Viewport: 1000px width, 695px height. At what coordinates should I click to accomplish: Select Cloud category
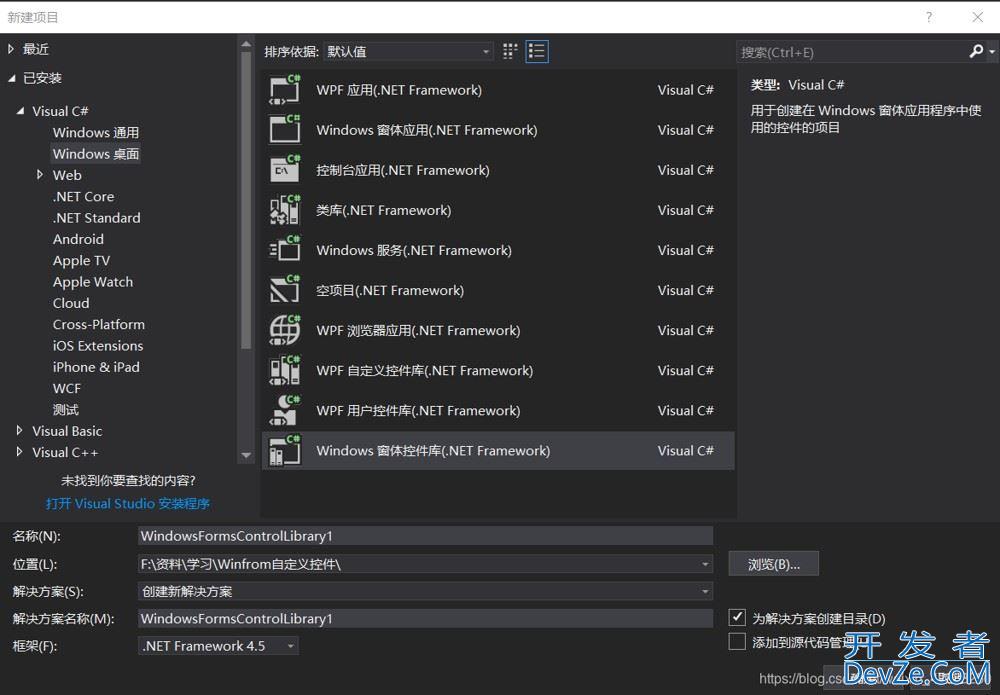click(x=71, y=303)
